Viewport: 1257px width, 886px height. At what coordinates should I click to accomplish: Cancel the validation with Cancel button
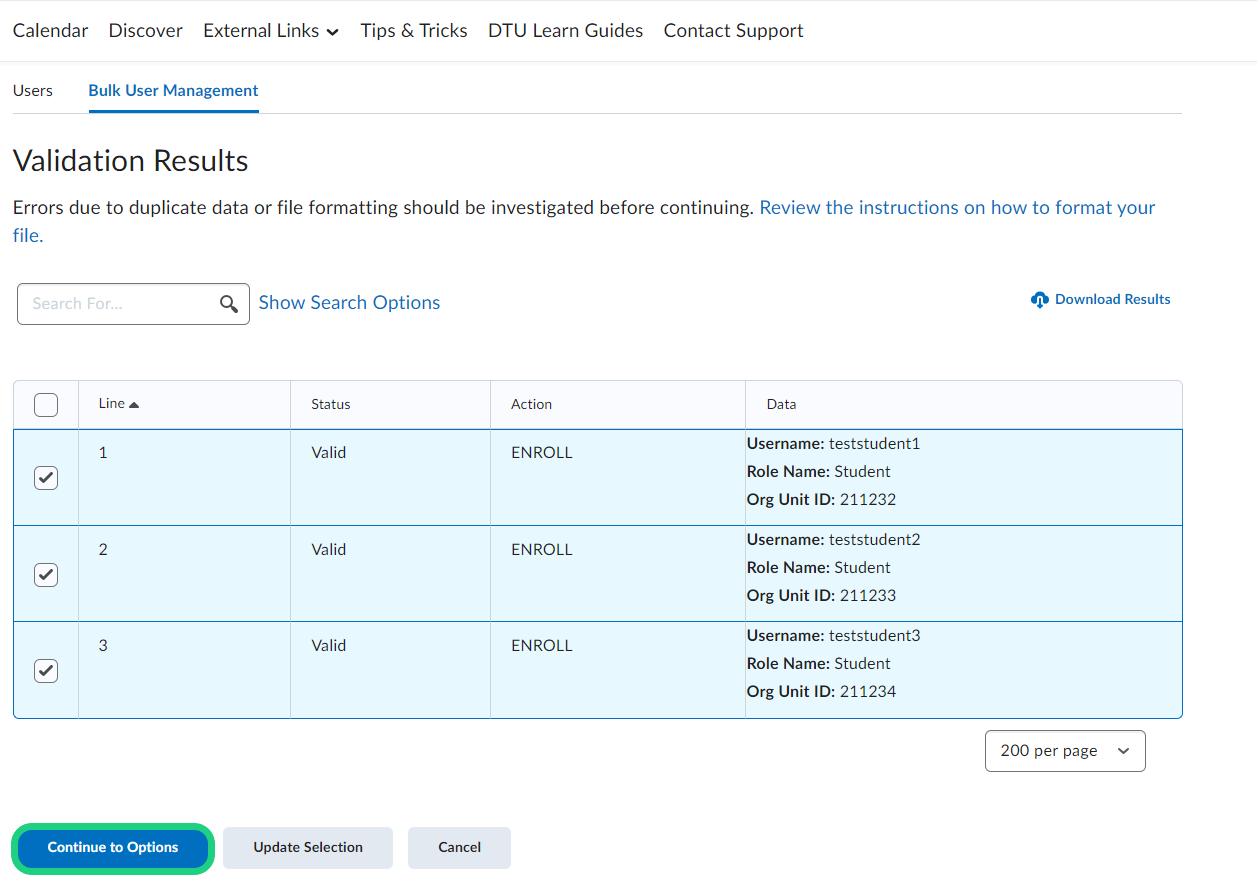coord(459,847)
